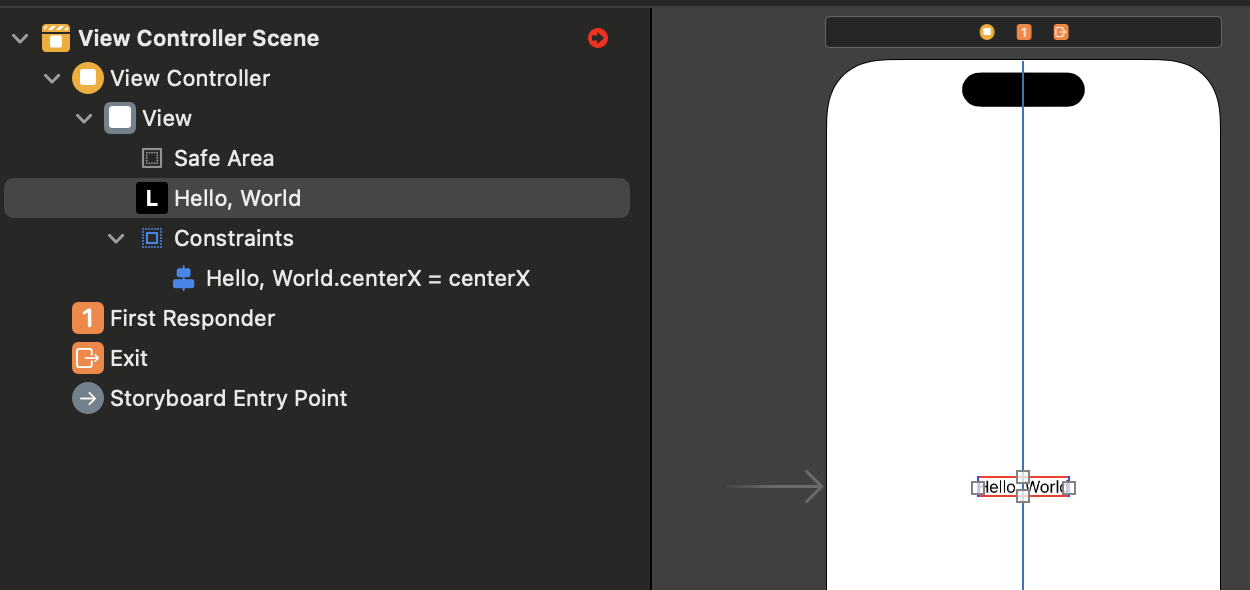Click the yellow View Controller icon in outline

(88, 78)
